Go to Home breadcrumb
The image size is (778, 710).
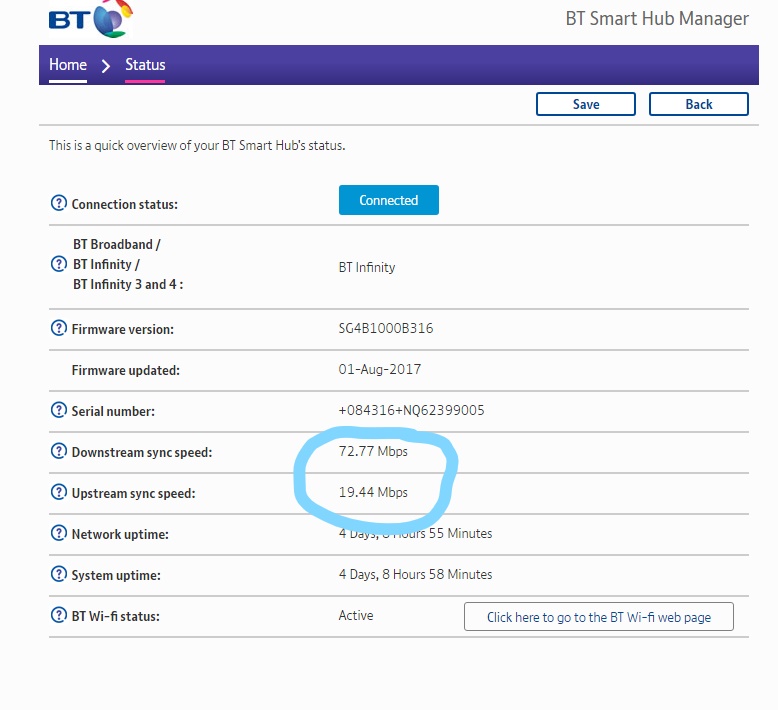[68, 65]
